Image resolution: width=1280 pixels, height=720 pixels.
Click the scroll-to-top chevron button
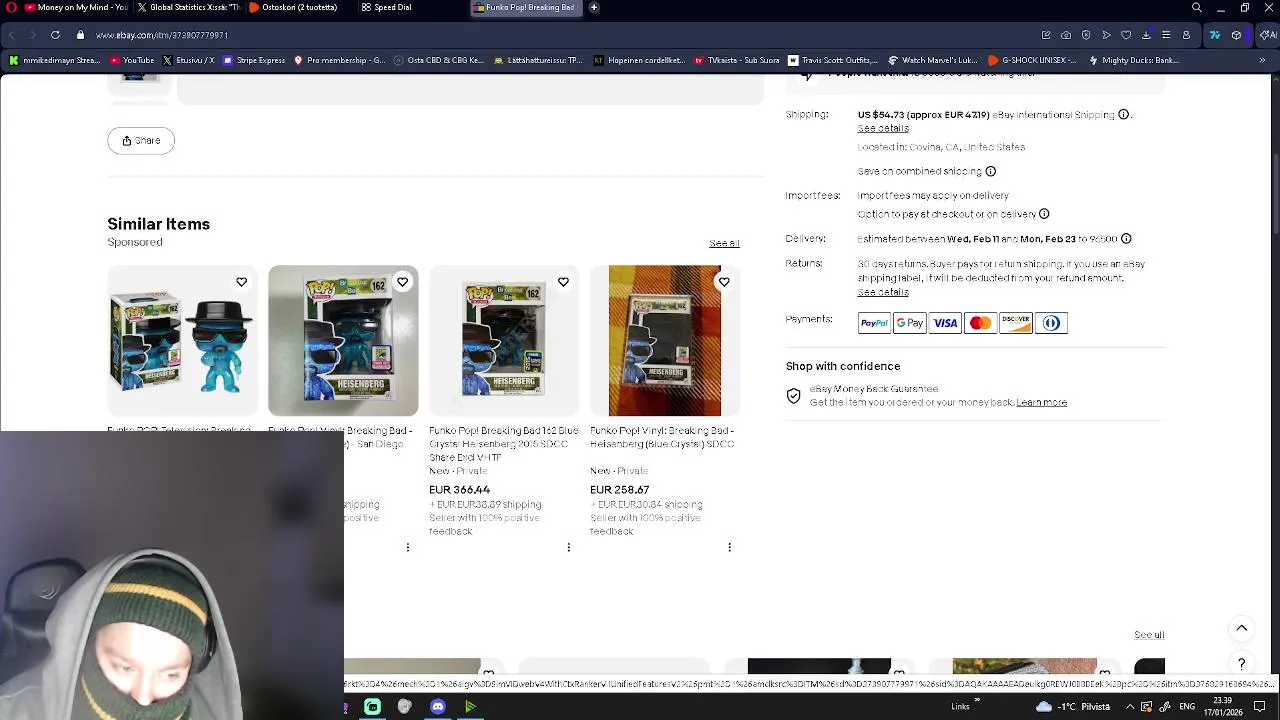point(1242,628)
